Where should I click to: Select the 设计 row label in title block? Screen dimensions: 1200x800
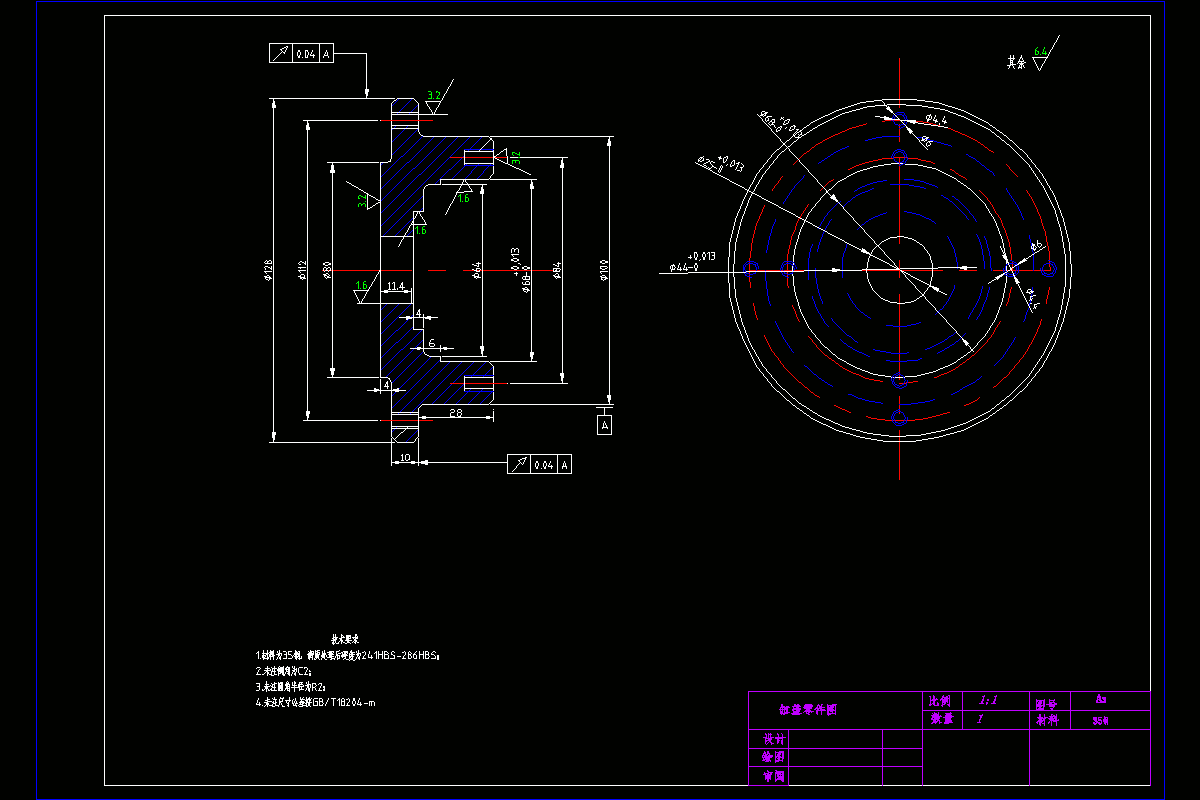tap(773, 739)
